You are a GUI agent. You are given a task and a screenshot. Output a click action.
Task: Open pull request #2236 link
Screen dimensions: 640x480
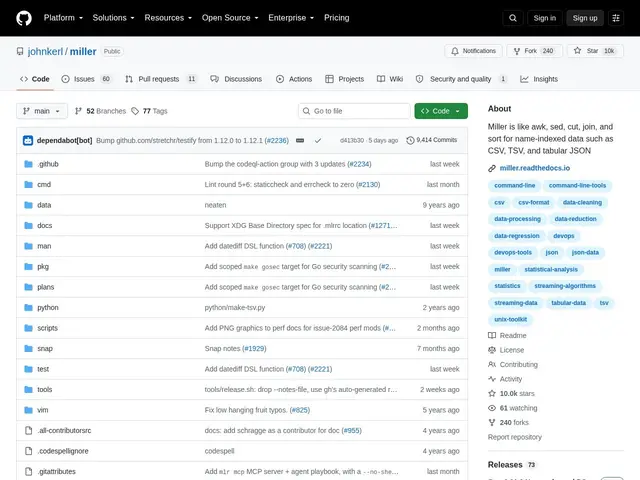click(276, 140)
